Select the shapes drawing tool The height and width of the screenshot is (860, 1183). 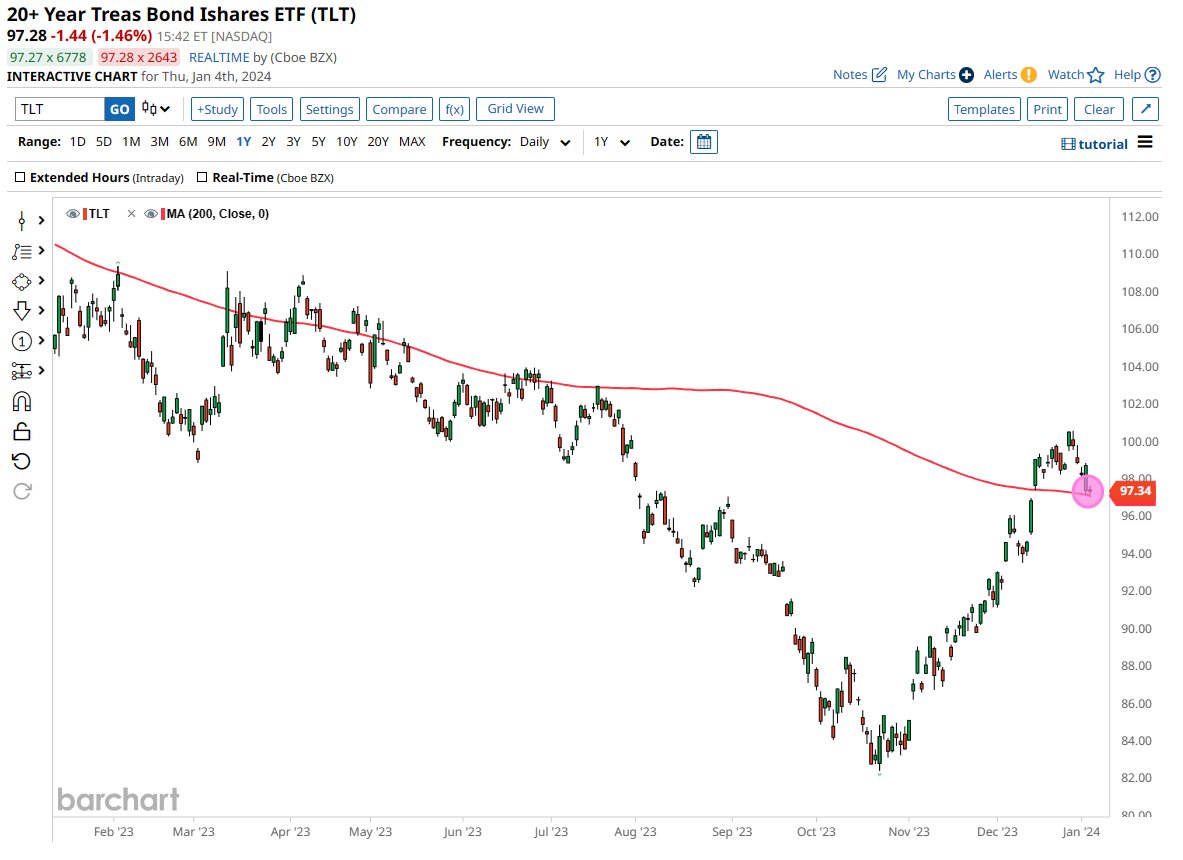(x=22, y=281)
